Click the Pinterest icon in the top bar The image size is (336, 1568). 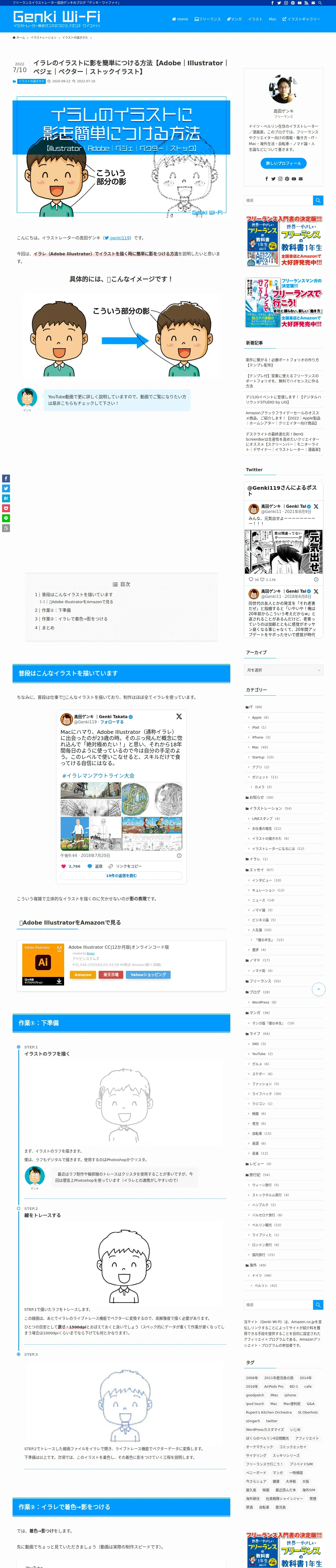[293, 3]
